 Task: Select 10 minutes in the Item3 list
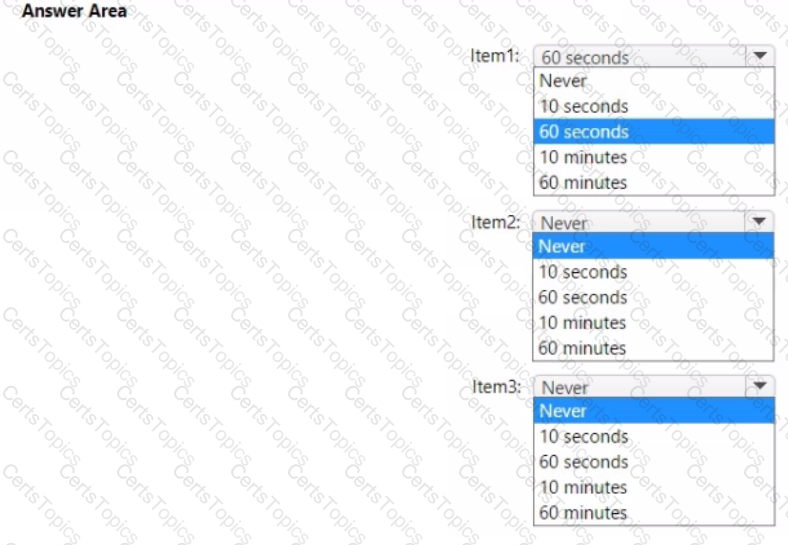[x=654, y=487]
